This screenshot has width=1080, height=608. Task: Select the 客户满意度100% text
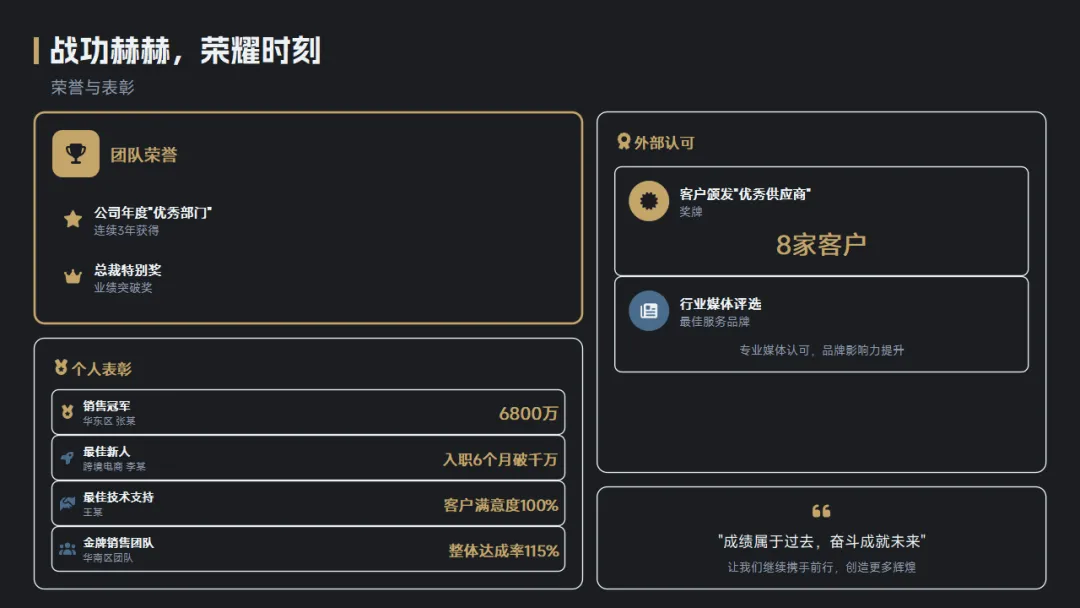(x=501, y=505)
